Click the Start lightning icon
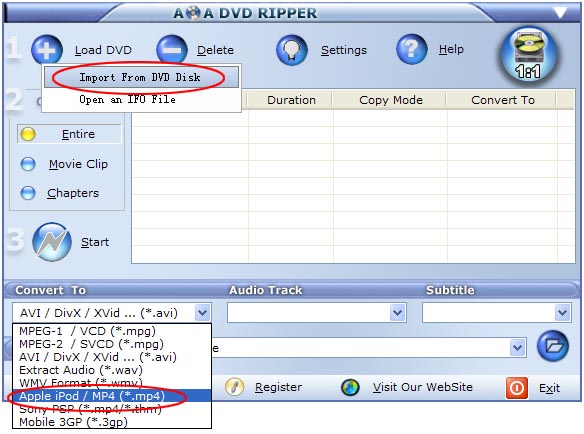The height and width of the screenshot is (434, 584). coord(52,242)
